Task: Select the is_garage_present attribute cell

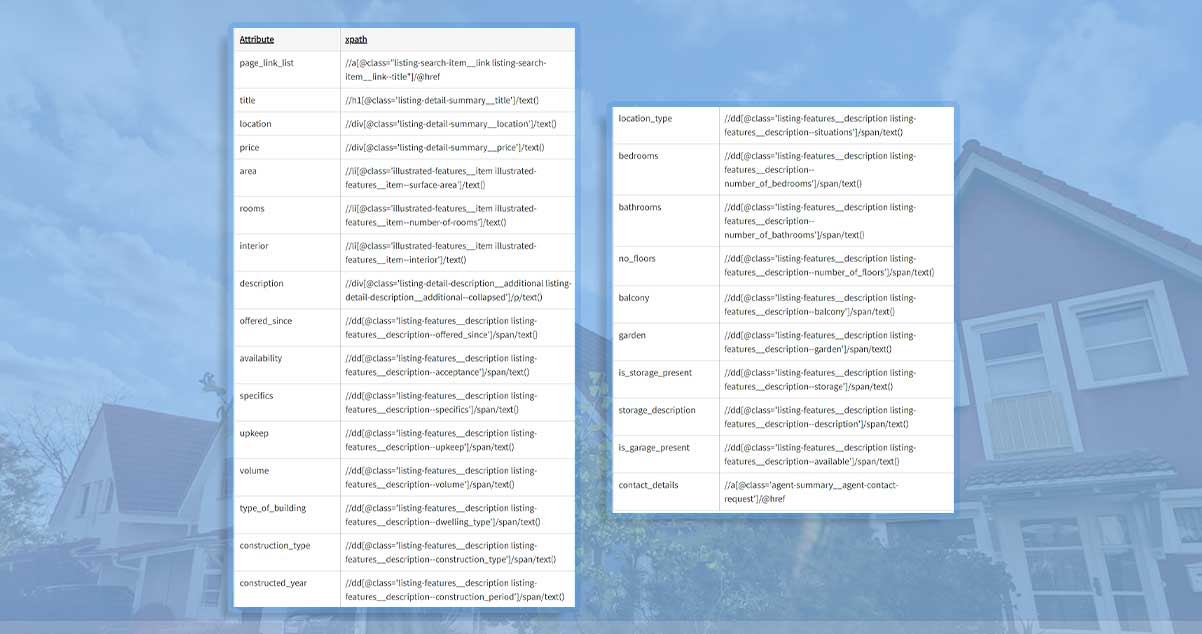Action: point(654,448)
